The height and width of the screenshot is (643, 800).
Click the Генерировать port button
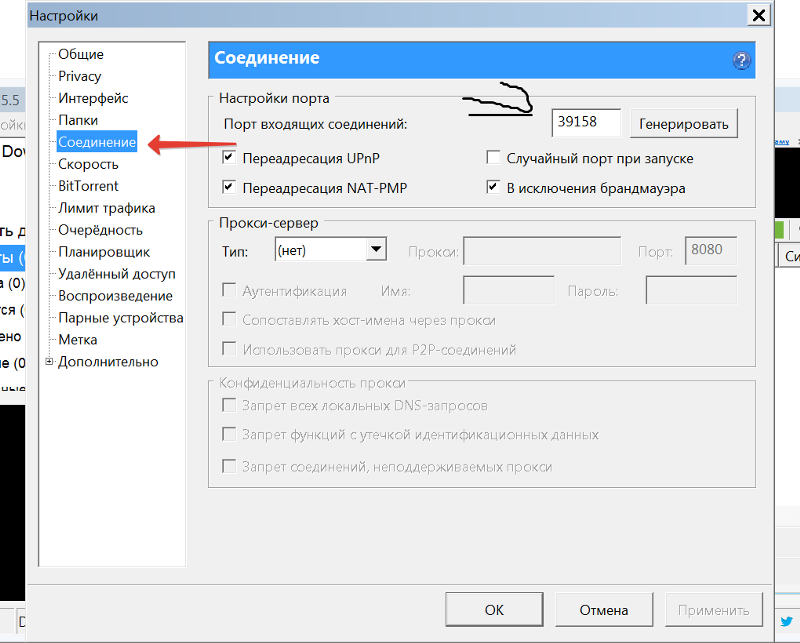coord(683,122)
